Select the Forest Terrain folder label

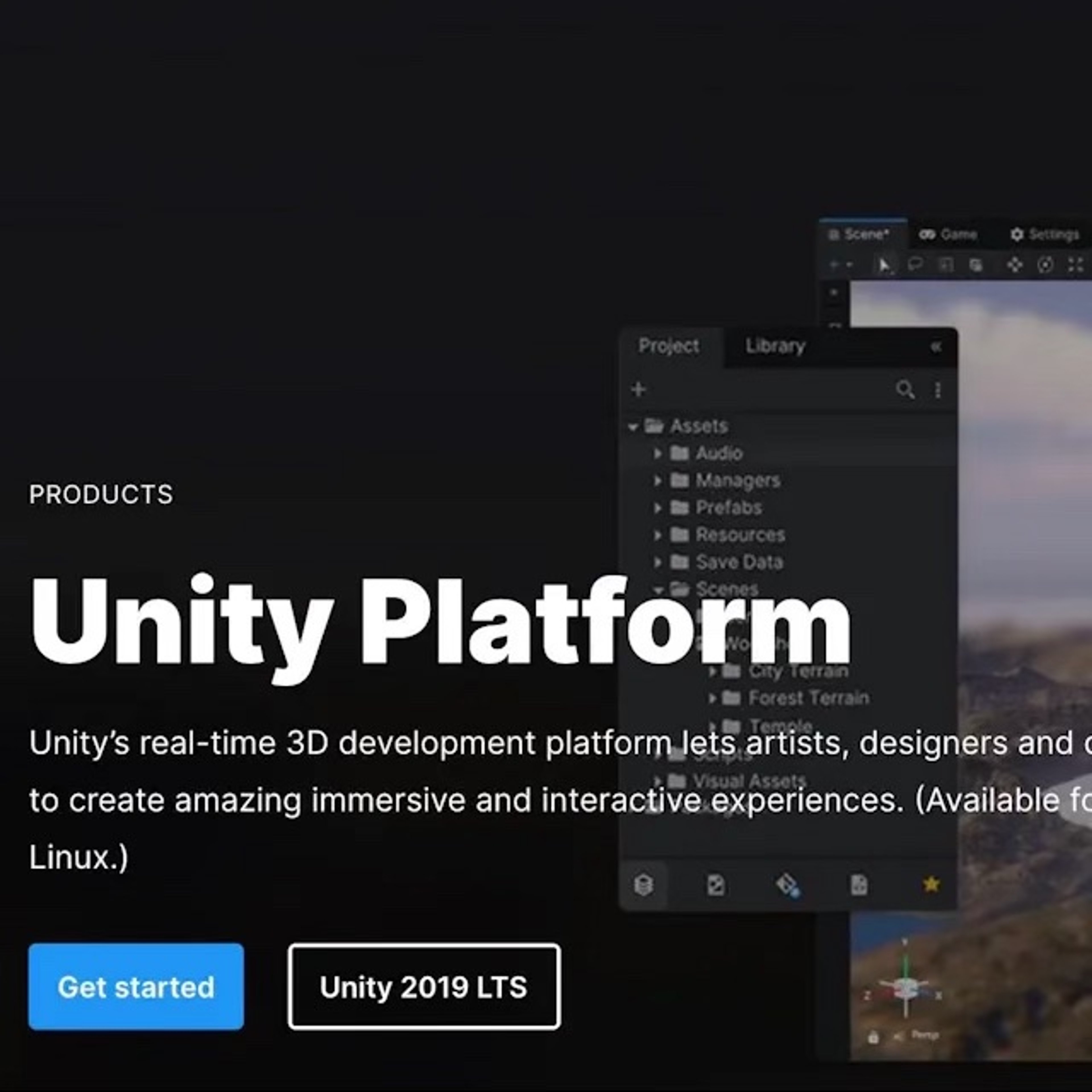[809, 698]
